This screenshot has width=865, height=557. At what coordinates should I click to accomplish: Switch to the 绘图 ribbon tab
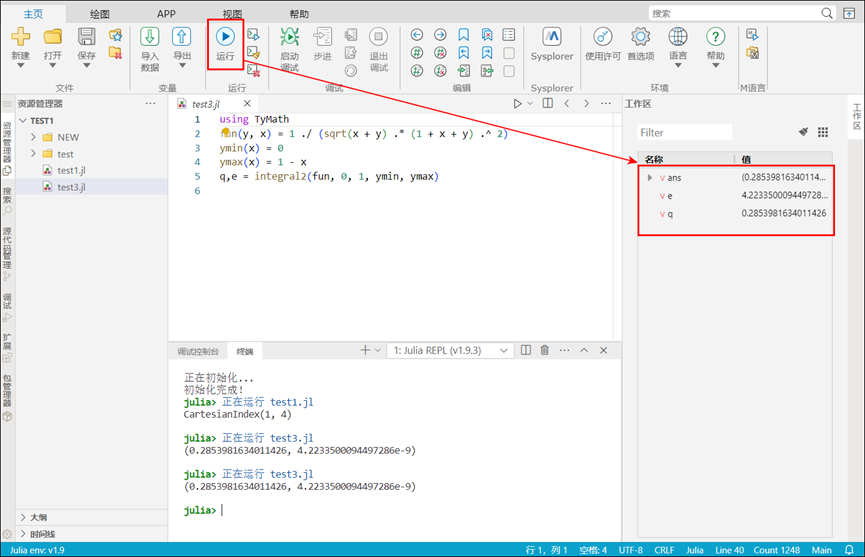[100, 14]
